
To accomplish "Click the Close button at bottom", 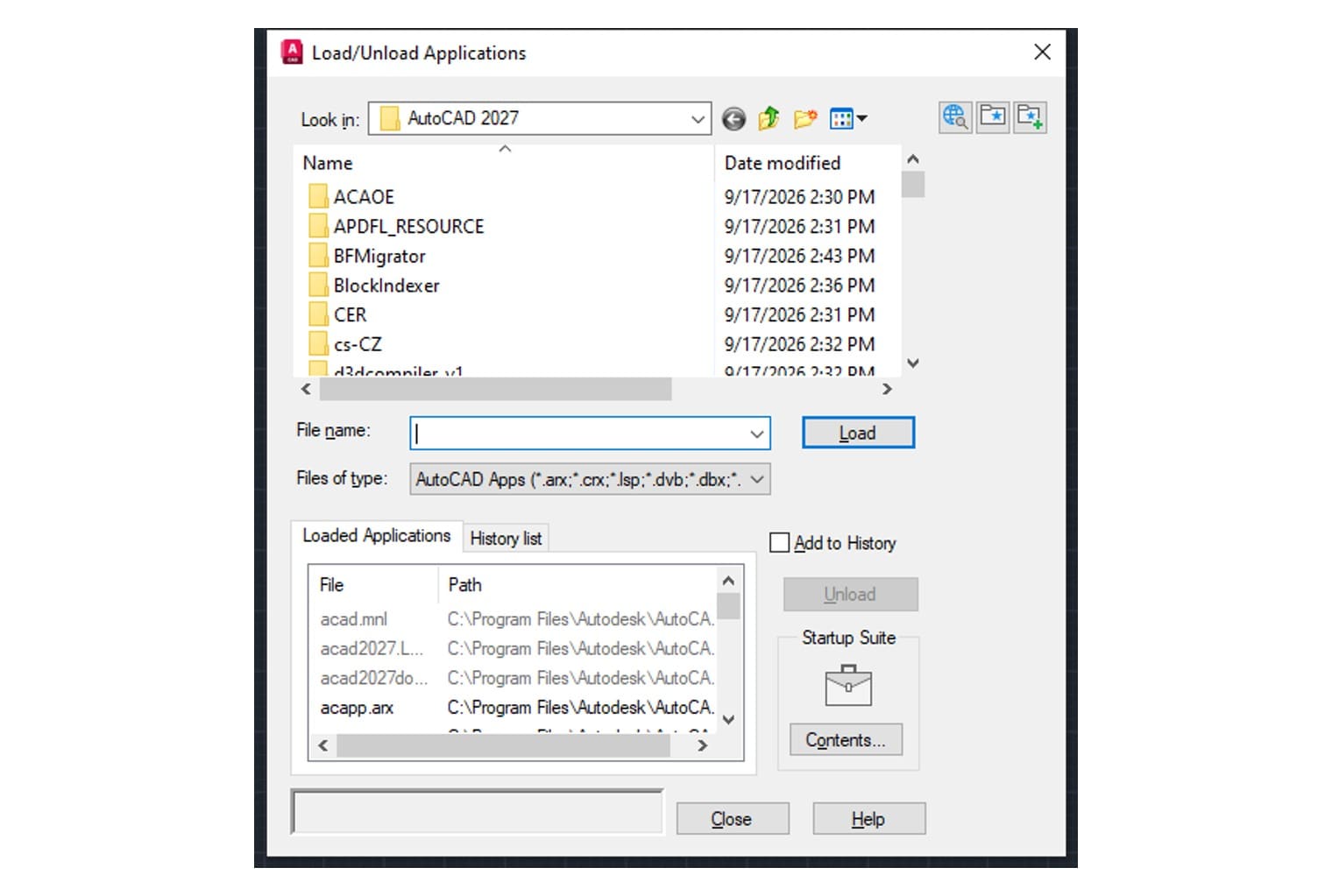I will [732, 819].
